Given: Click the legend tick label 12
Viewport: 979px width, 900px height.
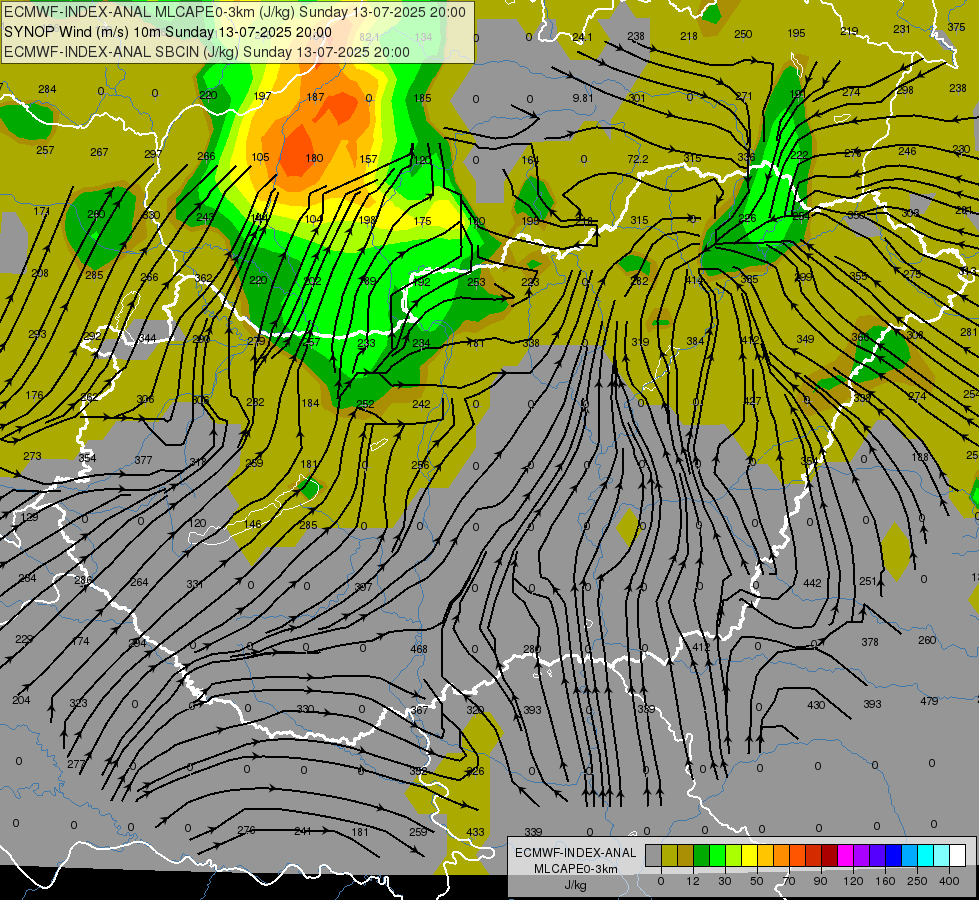Looking at the screenshot, I should [692, 881].
